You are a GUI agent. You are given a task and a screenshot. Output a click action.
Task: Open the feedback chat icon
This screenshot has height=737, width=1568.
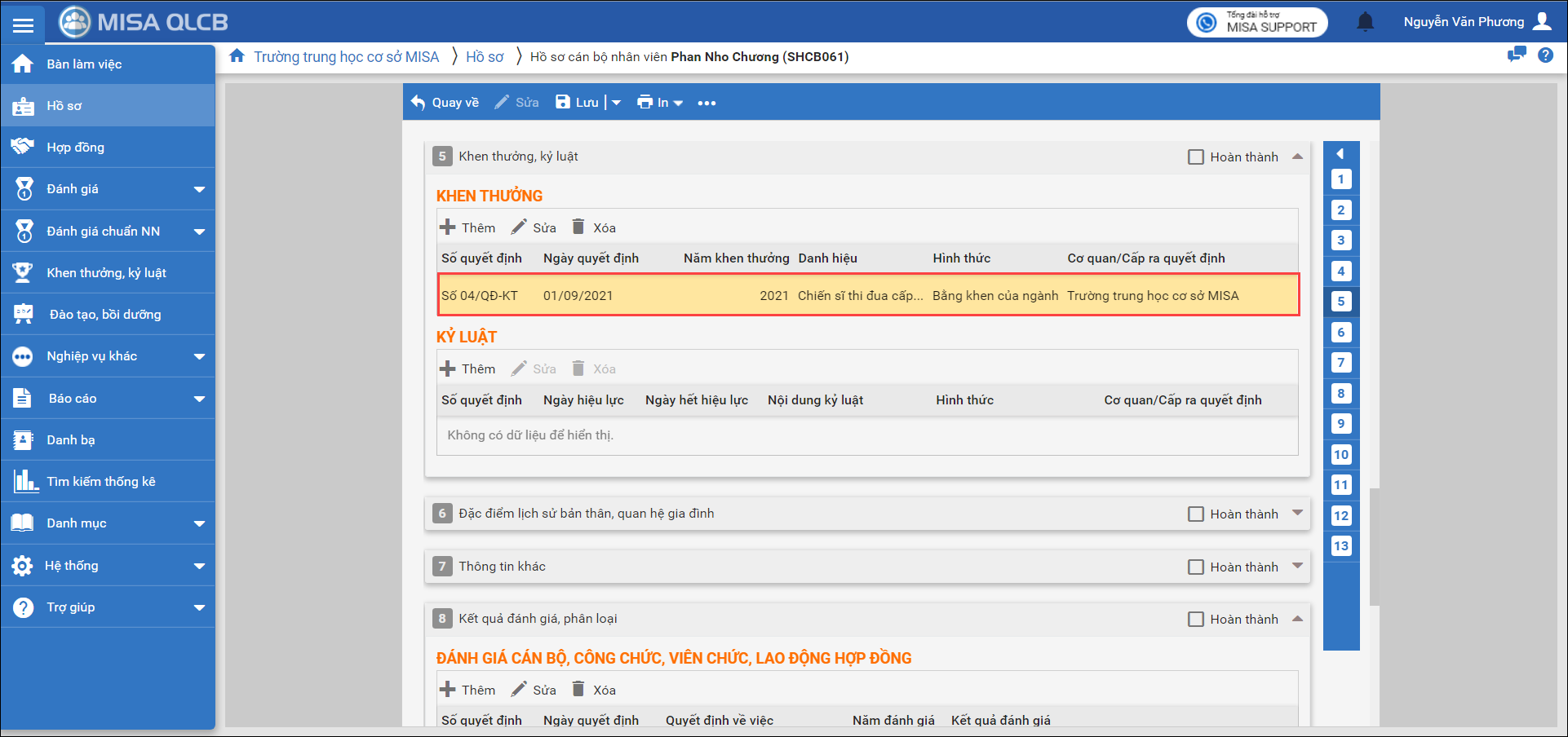(1517, 55)
